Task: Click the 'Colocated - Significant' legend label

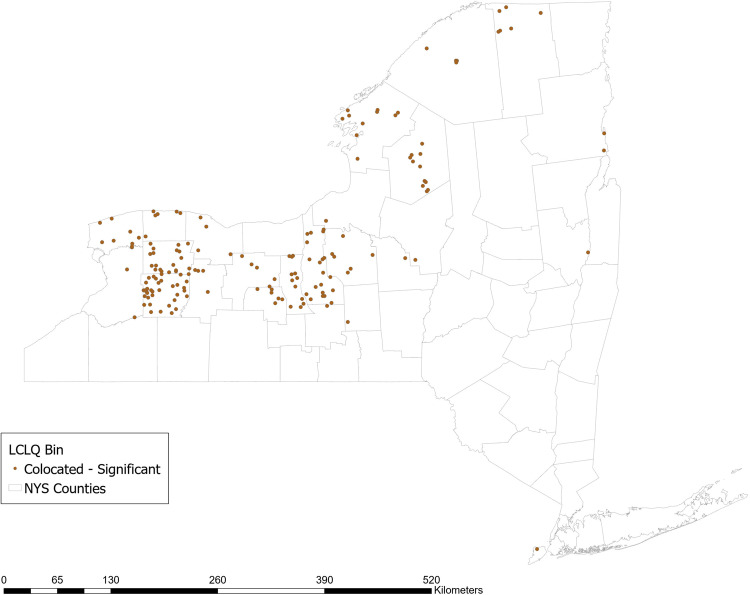Action: 92,469
